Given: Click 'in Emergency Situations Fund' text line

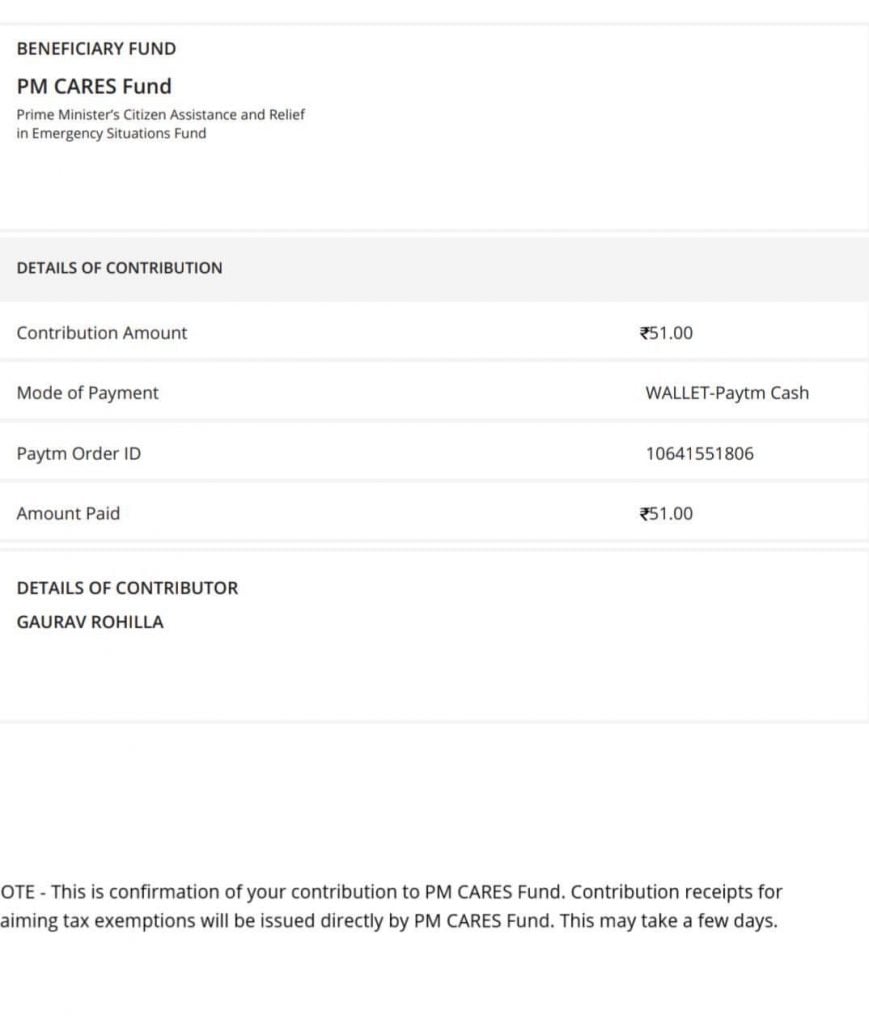Looking at the screenshot, I should coord(112,133).
